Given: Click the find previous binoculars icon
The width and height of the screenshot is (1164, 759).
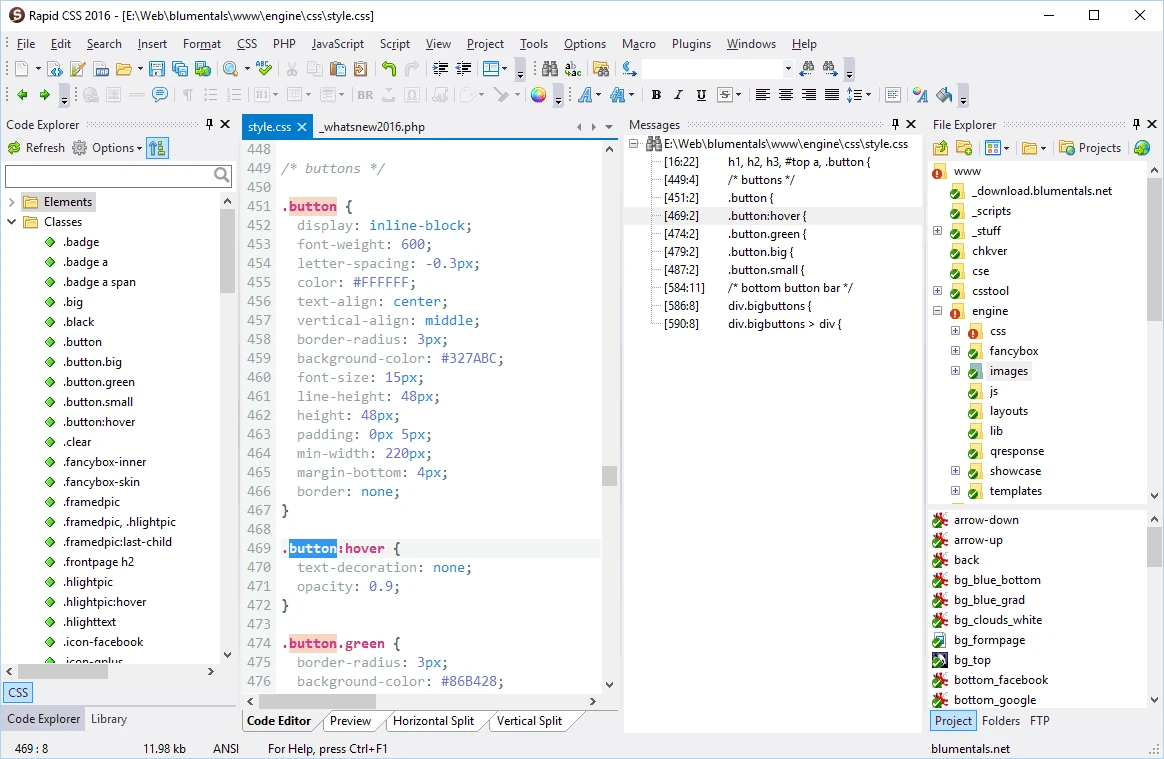Looking at the screenshot, I should tap(807, 69).
